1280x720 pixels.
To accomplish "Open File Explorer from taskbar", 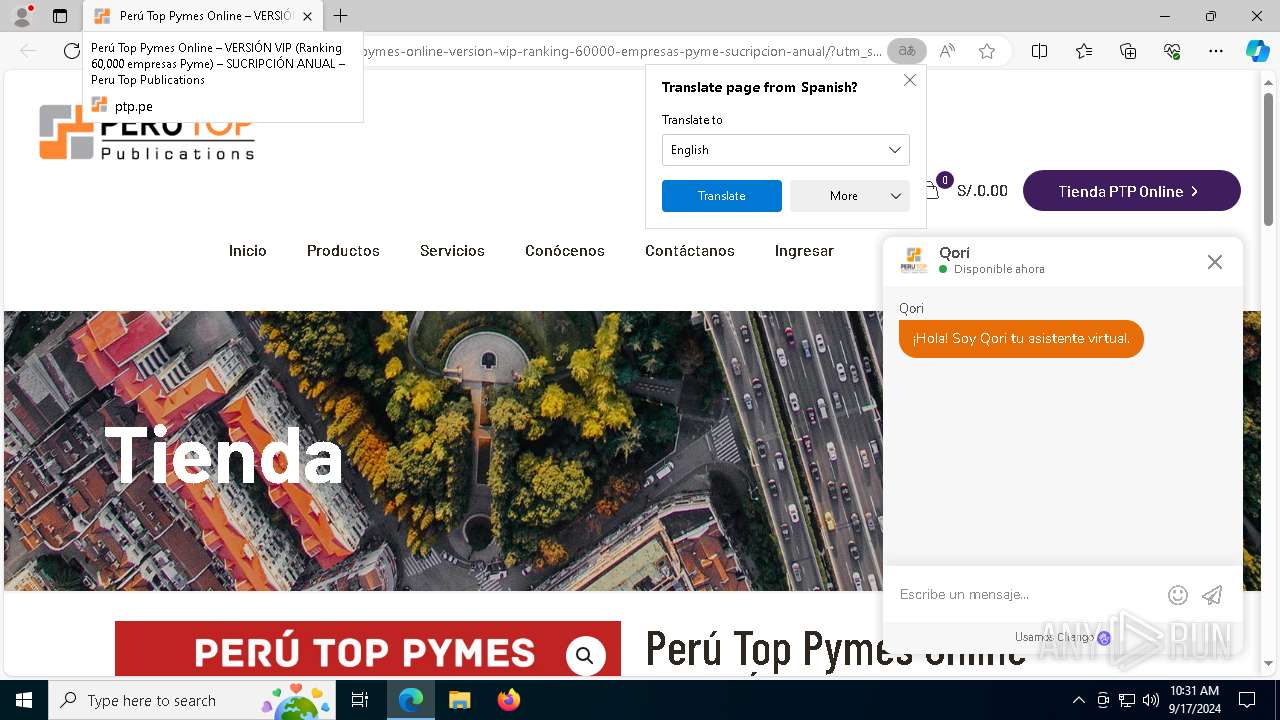I will [459, 700].
